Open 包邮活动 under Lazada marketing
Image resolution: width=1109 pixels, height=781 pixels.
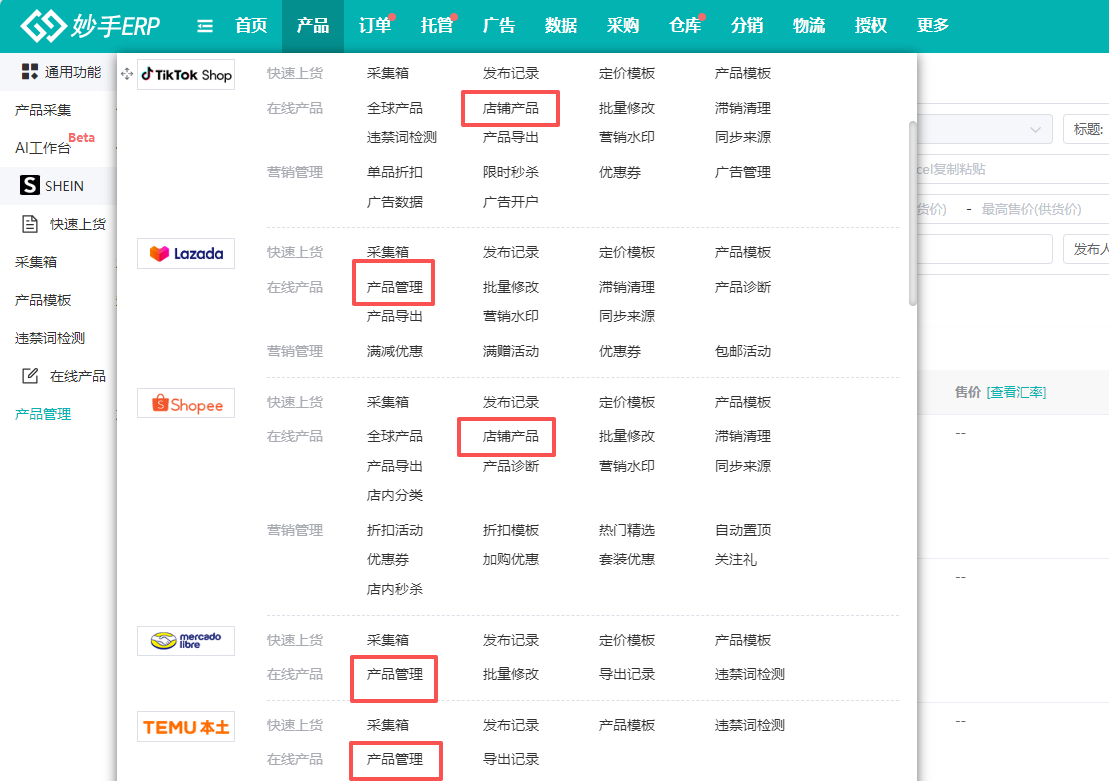743,351
